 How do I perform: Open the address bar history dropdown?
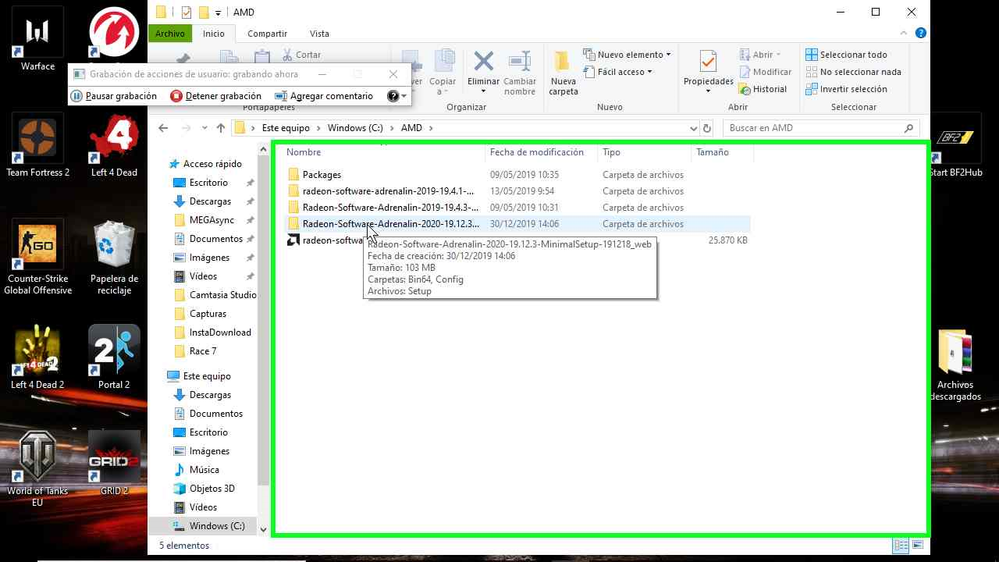pyautogui.click(x=693, y=128)
